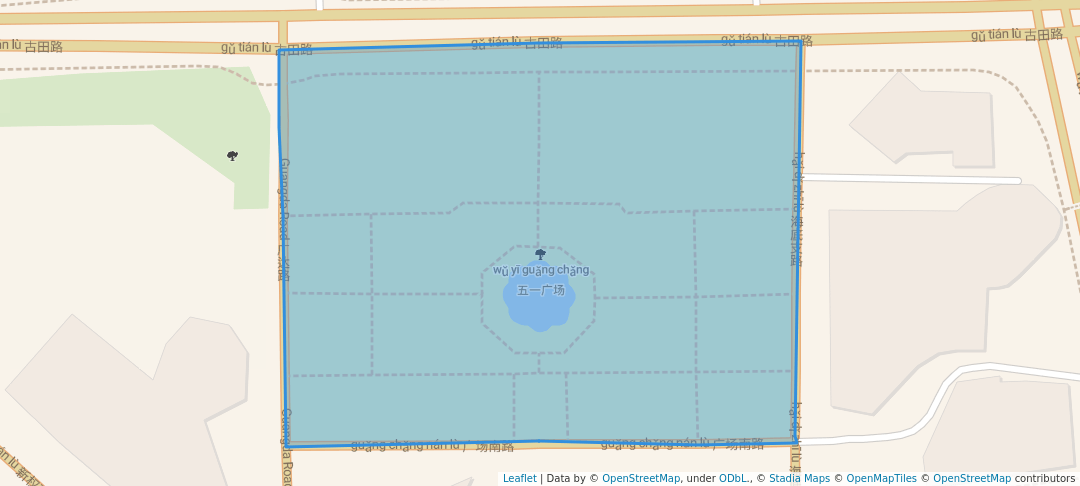Viewport: 1080px width, 486px height.
Task: Click the 五一广场 Chinese place label
Action: pos(540,290)
